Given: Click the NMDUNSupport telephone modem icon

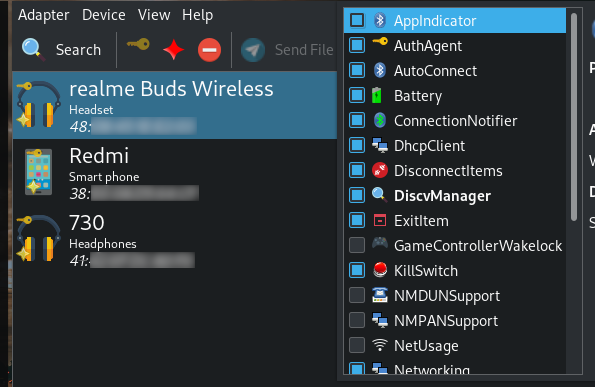Looking at the screenshot, I should pos(380,295).
